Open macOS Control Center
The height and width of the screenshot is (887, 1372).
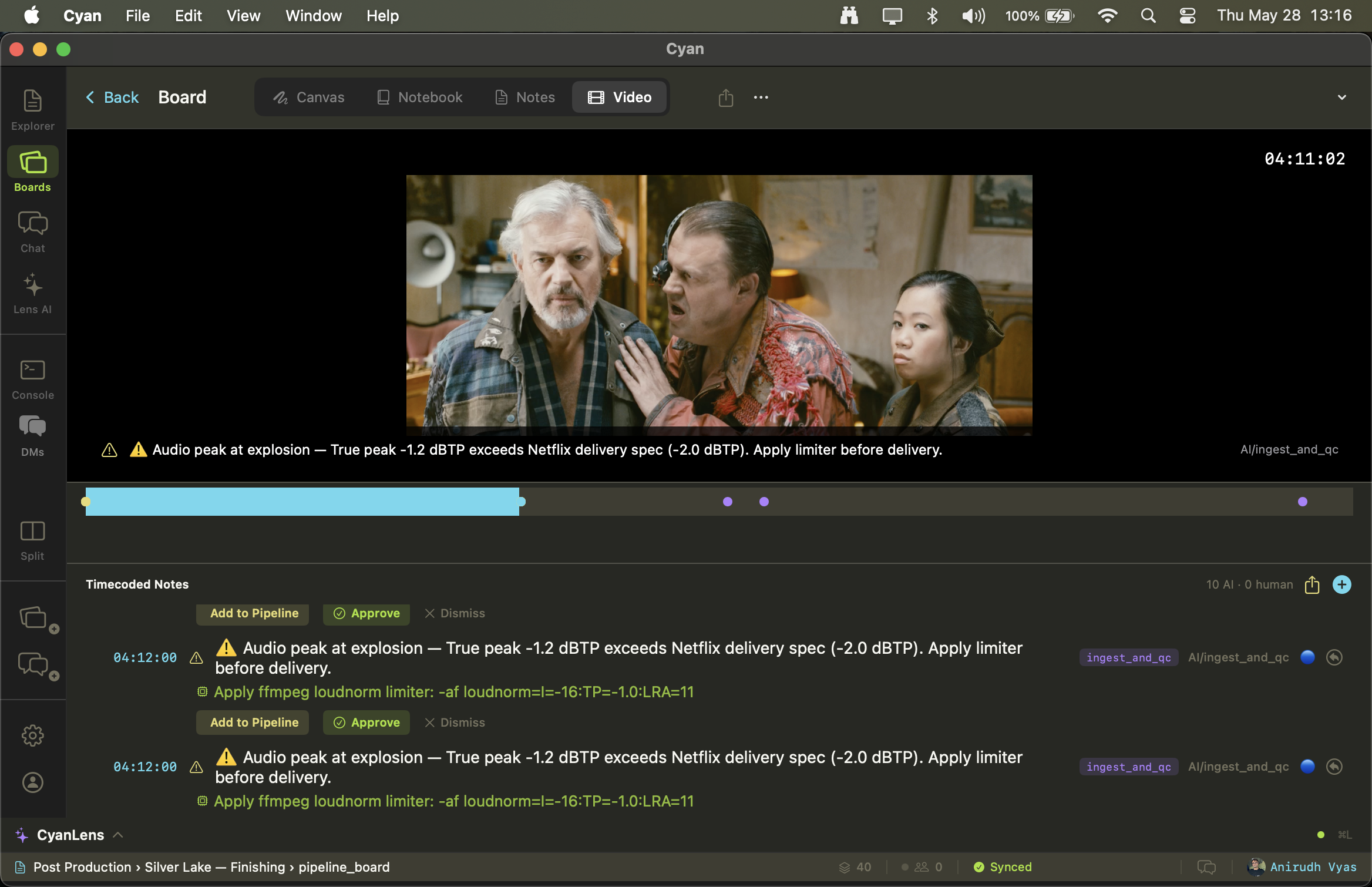point(1188,16)
